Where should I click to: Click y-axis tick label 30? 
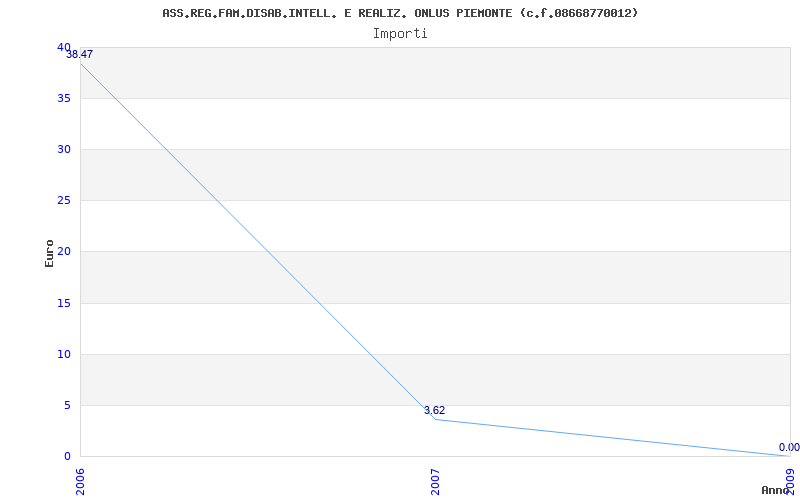tap(64, 149)
